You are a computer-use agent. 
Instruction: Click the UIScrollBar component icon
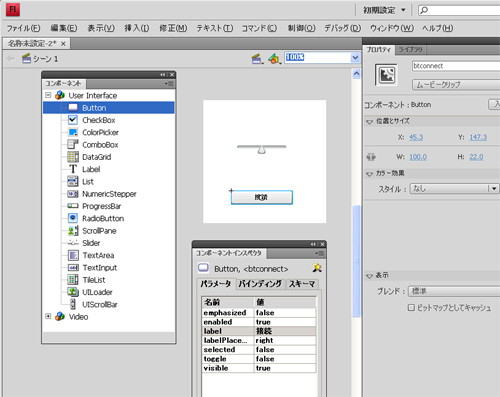coord(73,304)
